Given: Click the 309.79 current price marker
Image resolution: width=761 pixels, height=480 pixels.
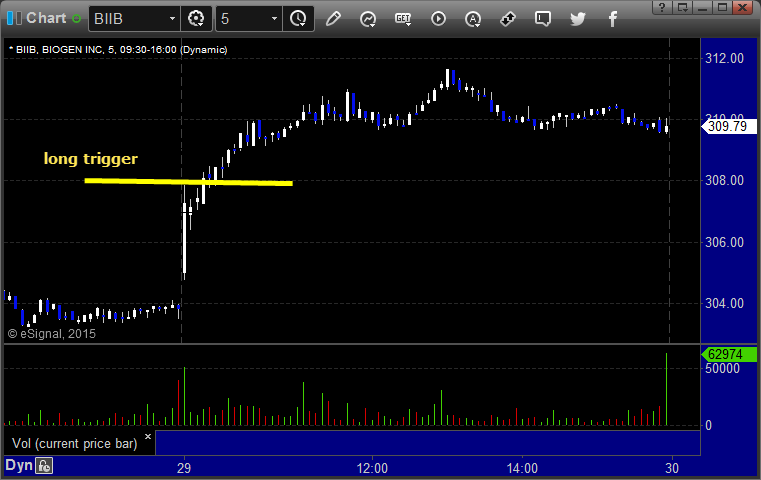Looking at the screenshot, I should pyautogui.click(x=729, y=127).
